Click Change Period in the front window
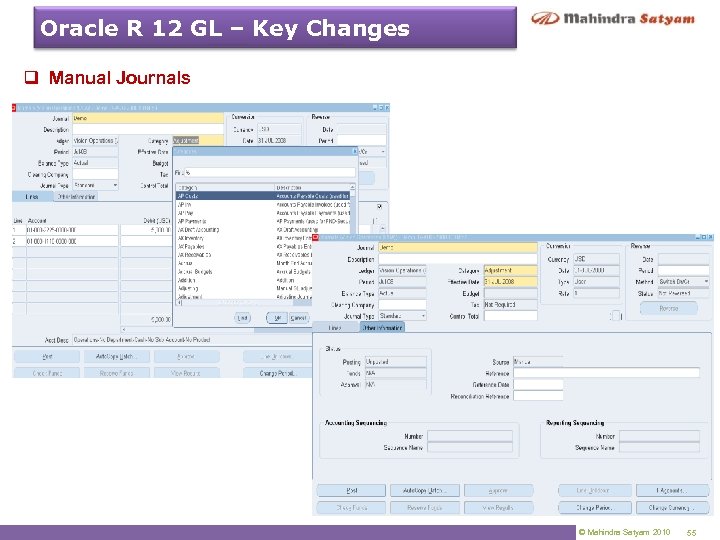Image resolution: width=720 pixels, height=540 pixels. [595, 507]
